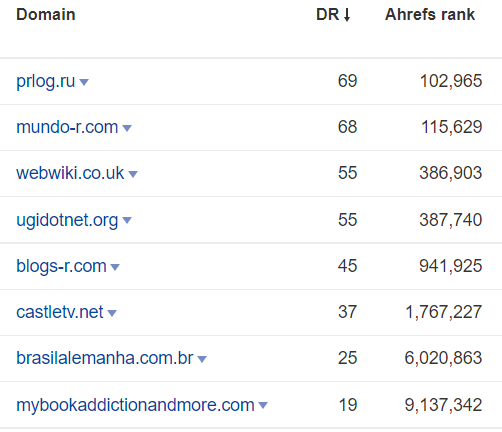The height and width of the screenshot is (432, 502).
Task: Sort table by DR column header
Action: (328, 15)
